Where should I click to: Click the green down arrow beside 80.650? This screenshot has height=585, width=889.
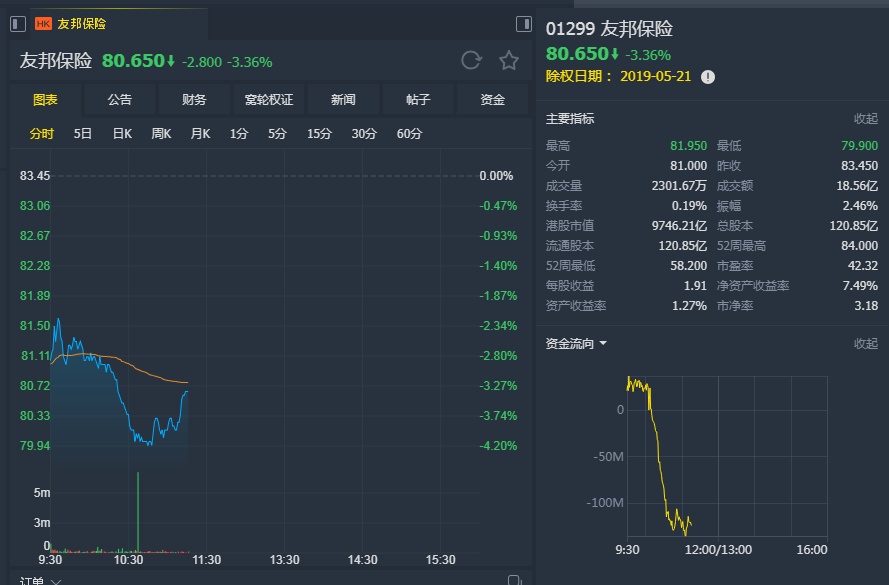tap(171, 61)
